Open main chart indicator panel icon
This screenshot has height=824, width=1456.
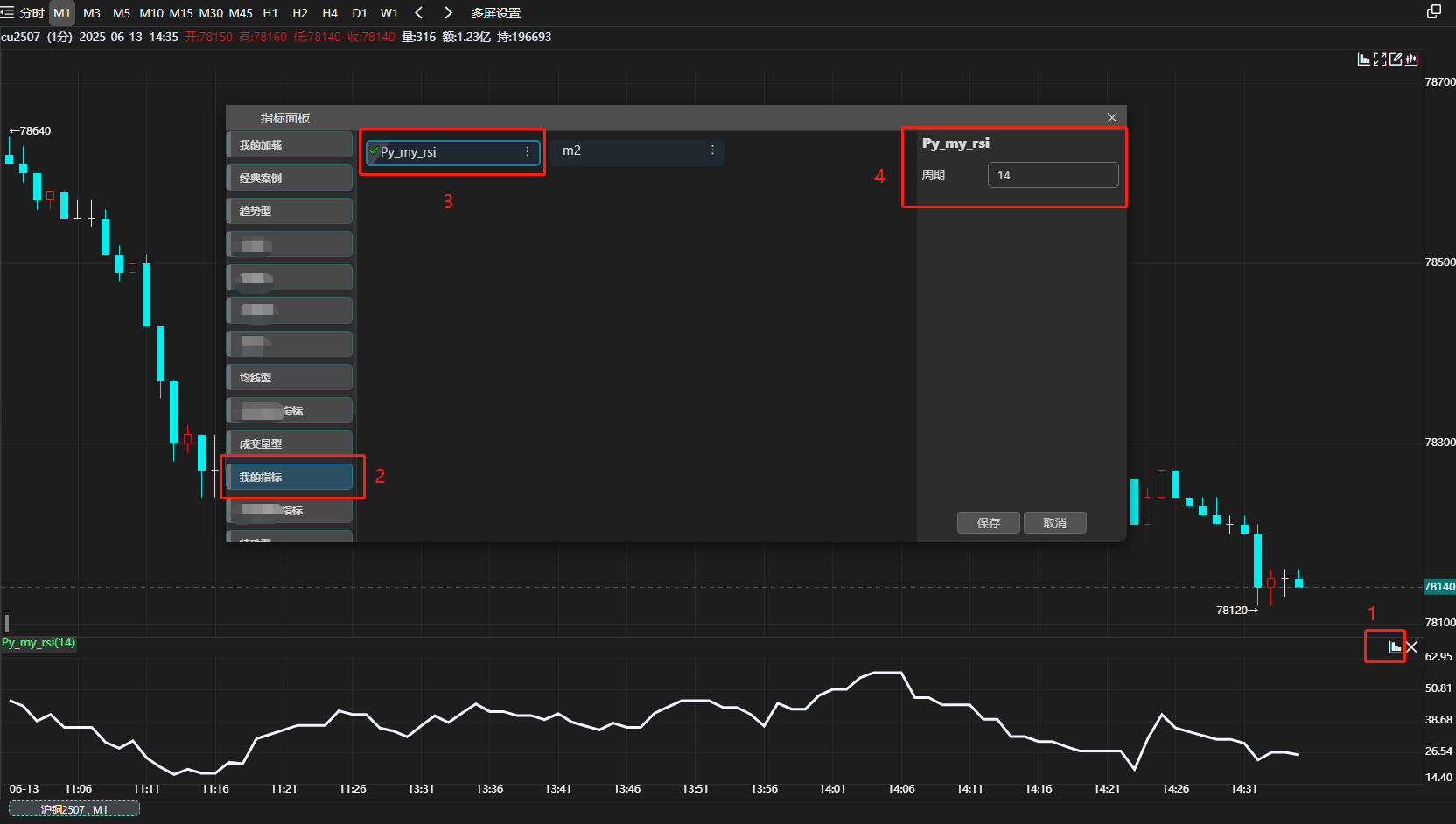pos(1364,59)
